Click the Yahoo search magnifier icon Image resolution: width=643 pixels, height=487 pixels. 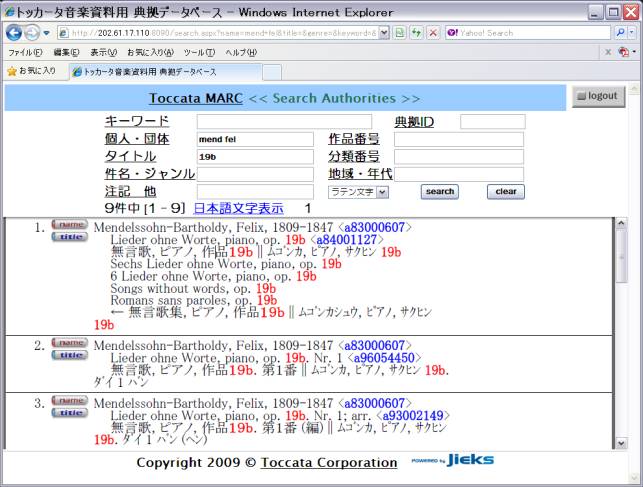tap(620, 33)
